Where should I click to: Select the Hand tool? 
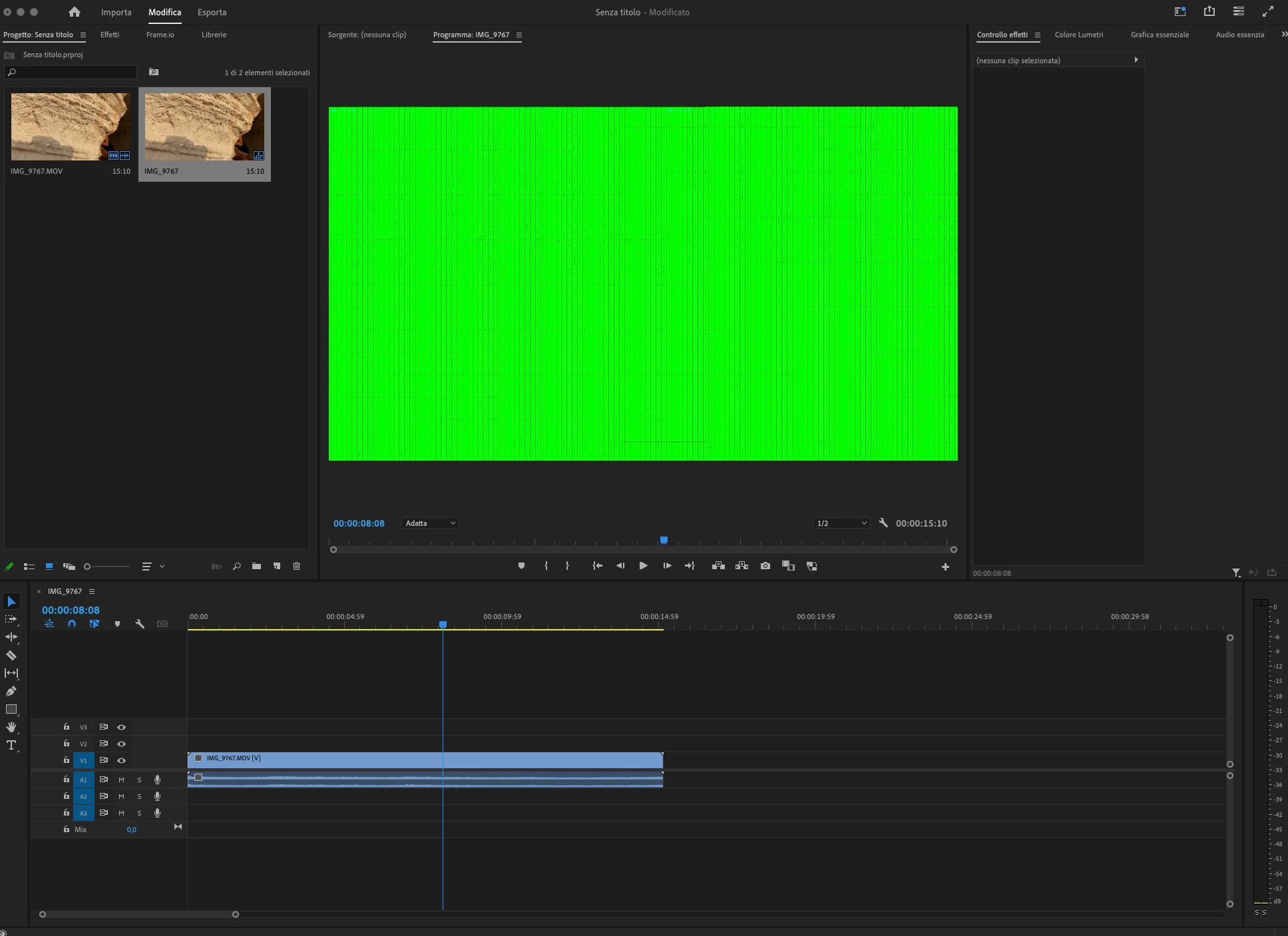point(11,727)
